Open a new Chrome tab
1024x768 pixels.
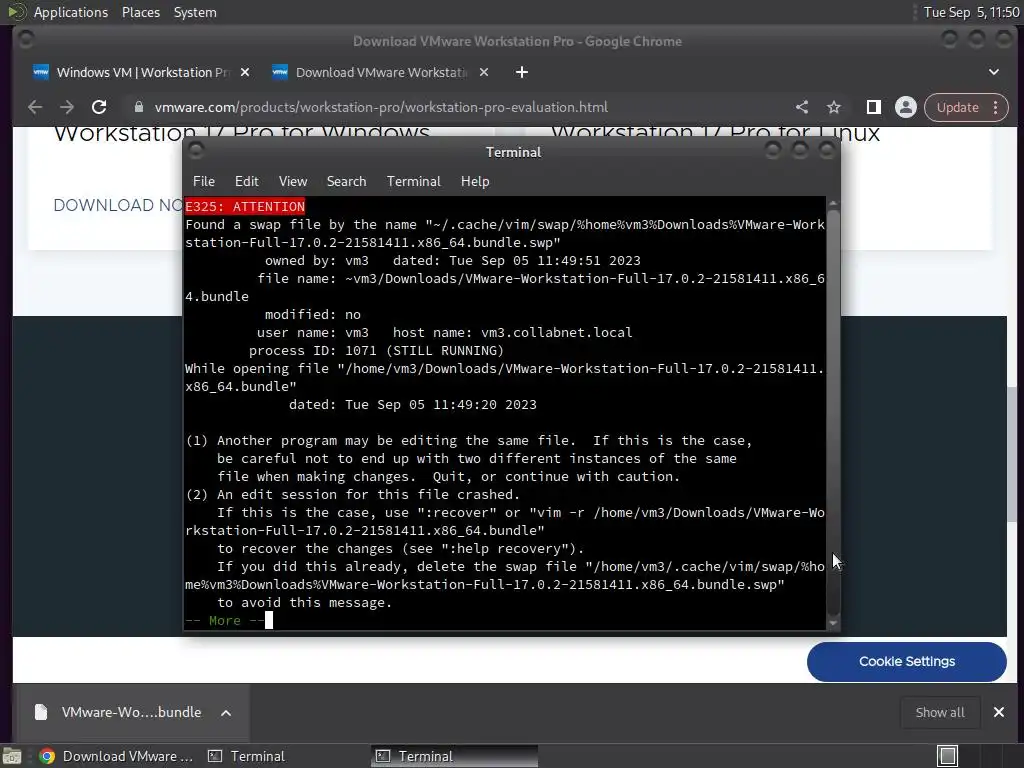pyautogui.click(x=522, y=72)
